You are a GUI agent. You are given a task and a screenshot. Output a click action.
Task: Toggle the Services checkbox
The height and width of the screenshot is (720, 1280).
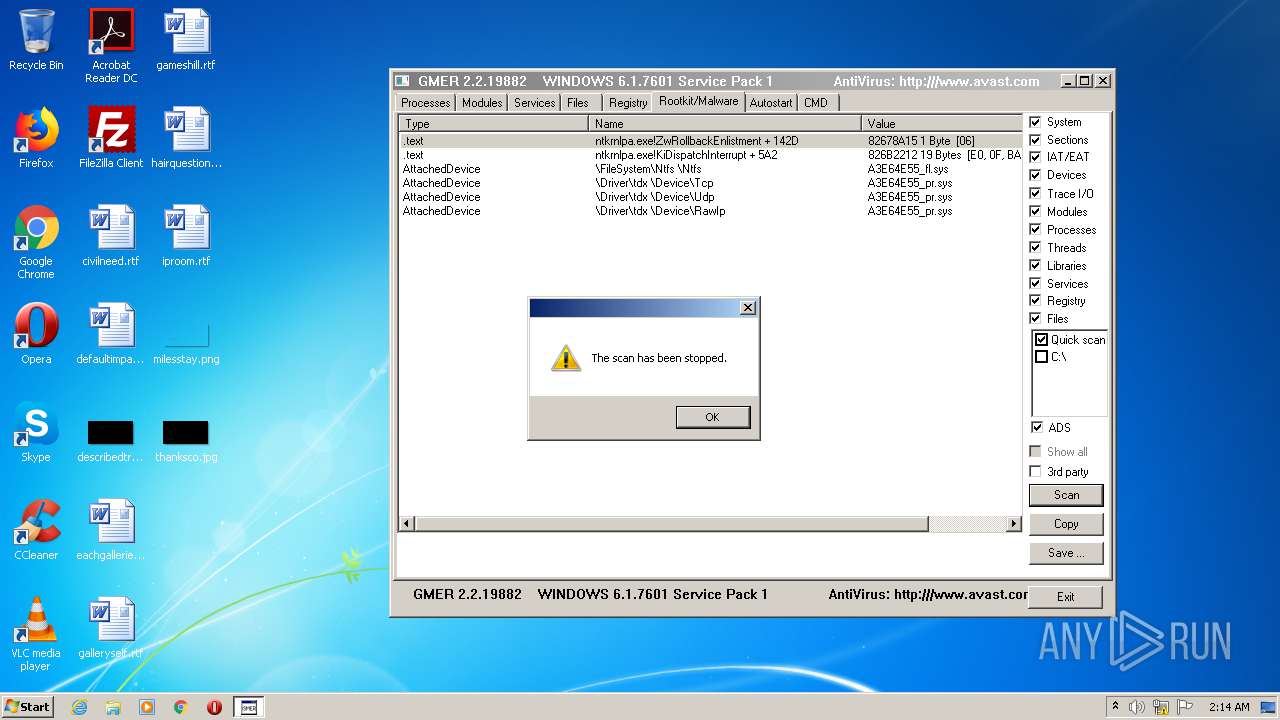(x=1035, y=284)
